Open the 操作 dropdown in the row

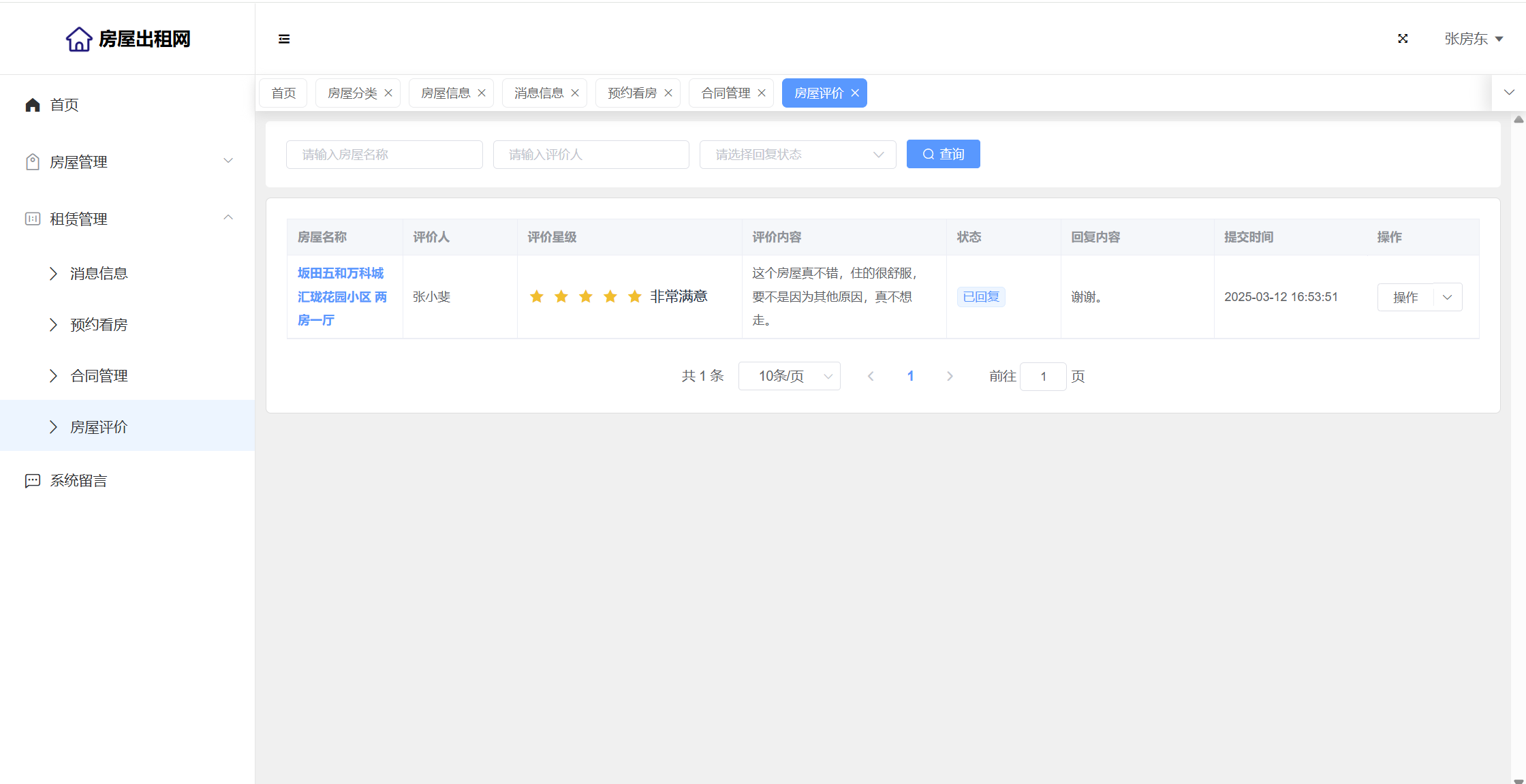pos(1448,297)
